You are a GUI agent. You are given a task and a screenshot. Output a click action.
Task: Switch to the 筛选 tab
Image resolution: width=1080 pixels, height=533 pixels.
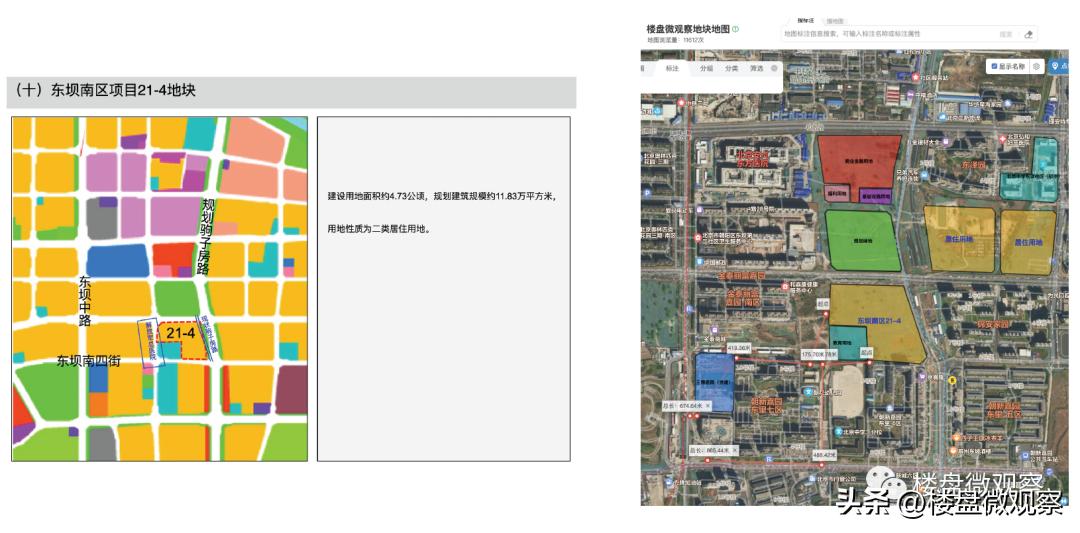(x=756, y=69)
